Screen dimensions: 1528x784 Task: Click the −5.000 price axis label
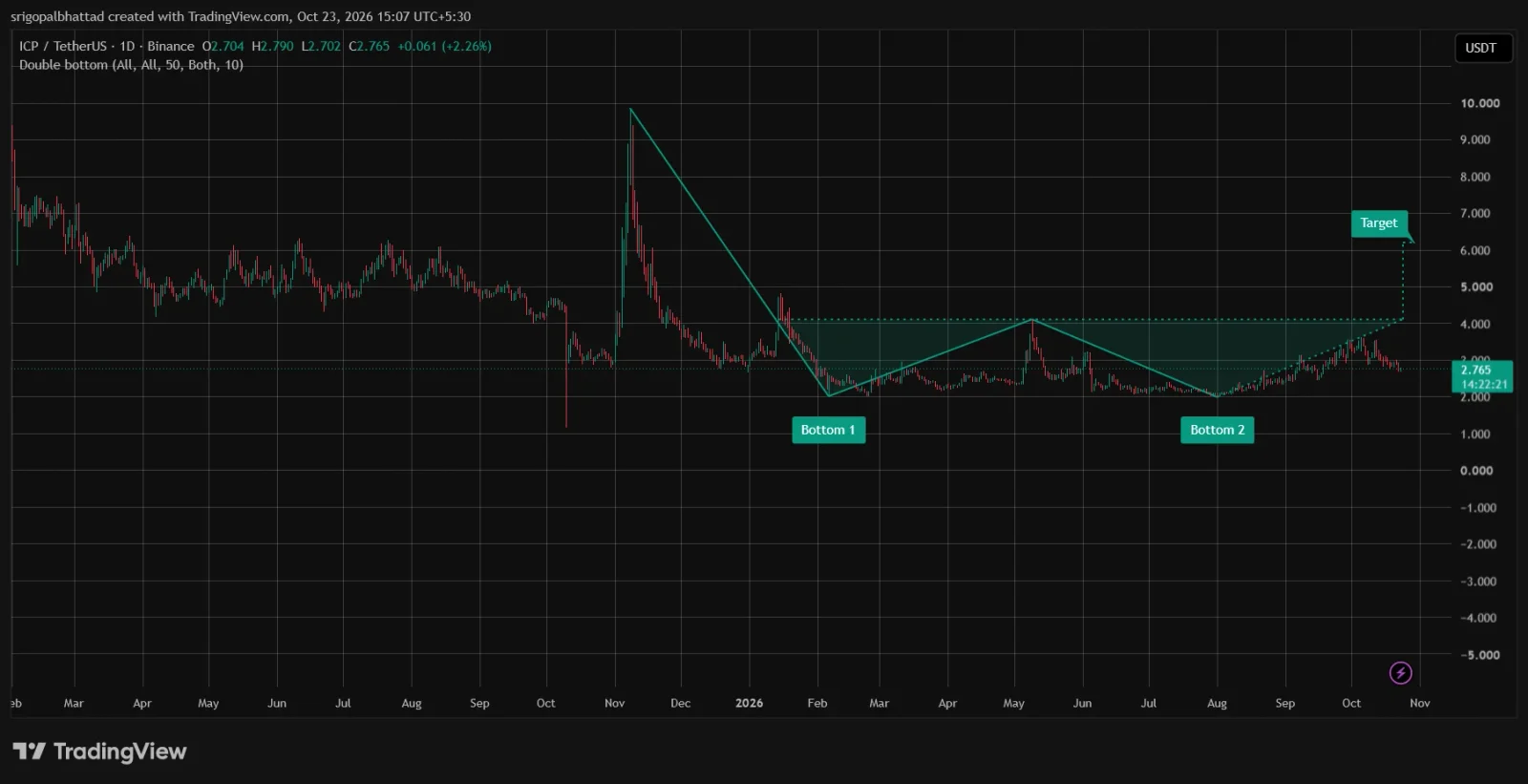pos(1478,655)
